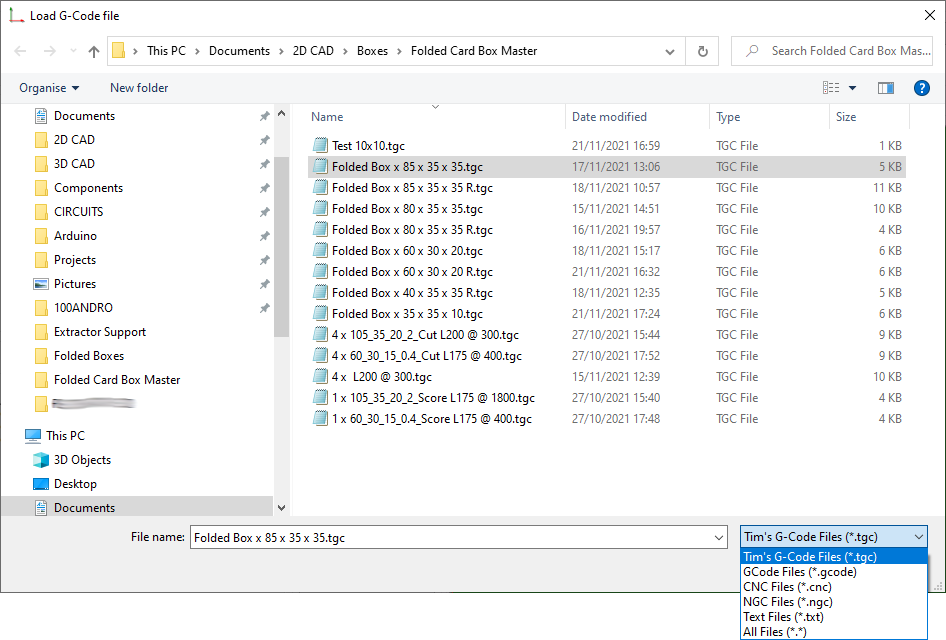
Task: Open the Folded Boxes sidebar folder
Action: click(89, 356)
